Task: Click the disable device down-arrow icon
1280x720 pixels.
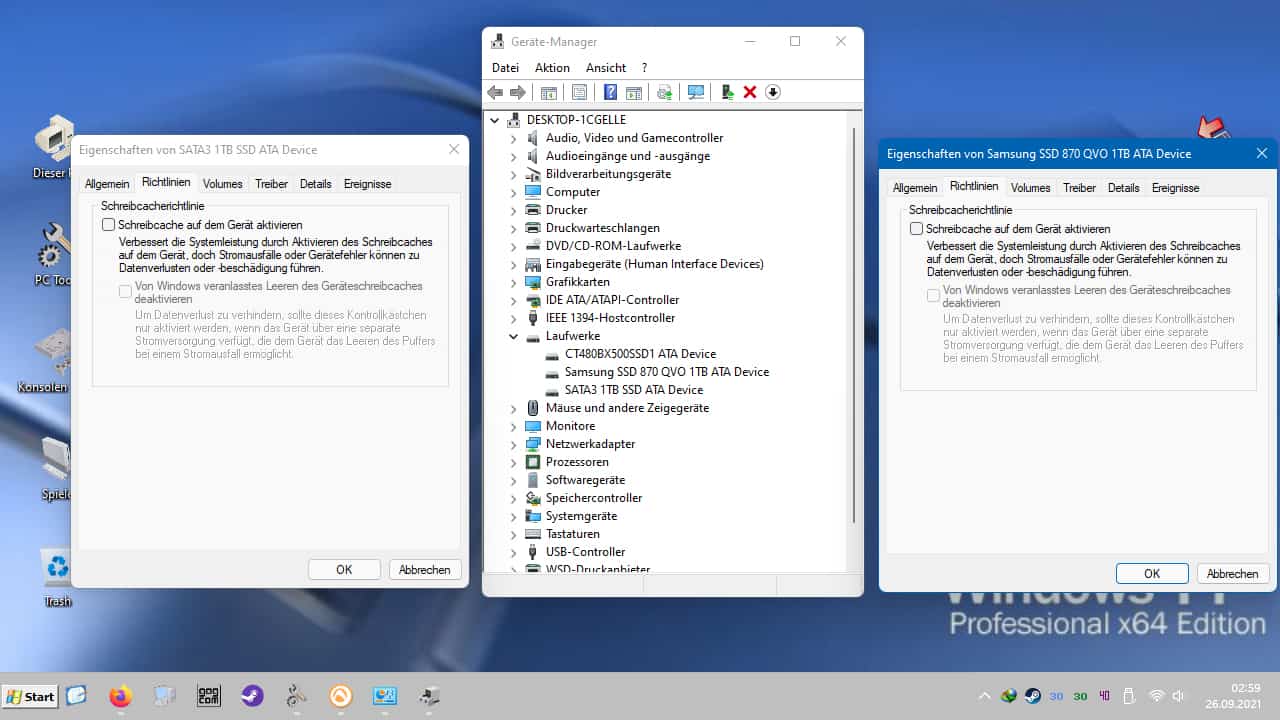Action: [773, 92]
